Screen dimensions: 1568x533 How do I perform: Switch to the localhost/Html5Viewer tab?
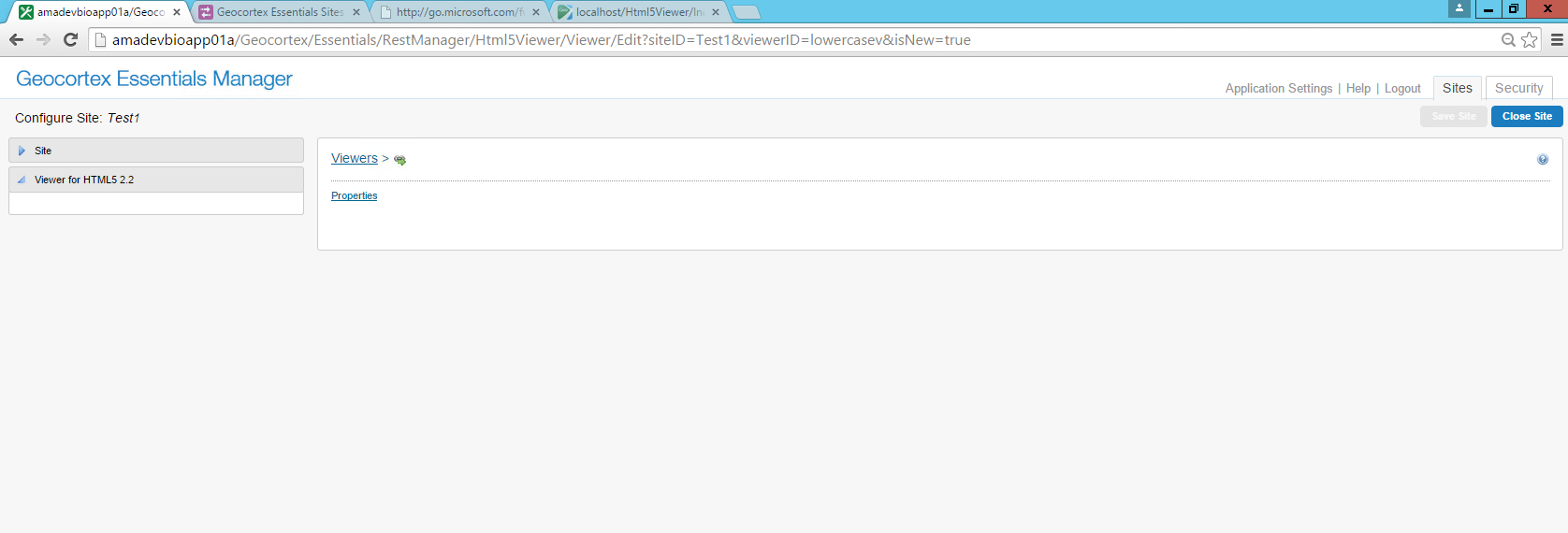tap(639, 12)
